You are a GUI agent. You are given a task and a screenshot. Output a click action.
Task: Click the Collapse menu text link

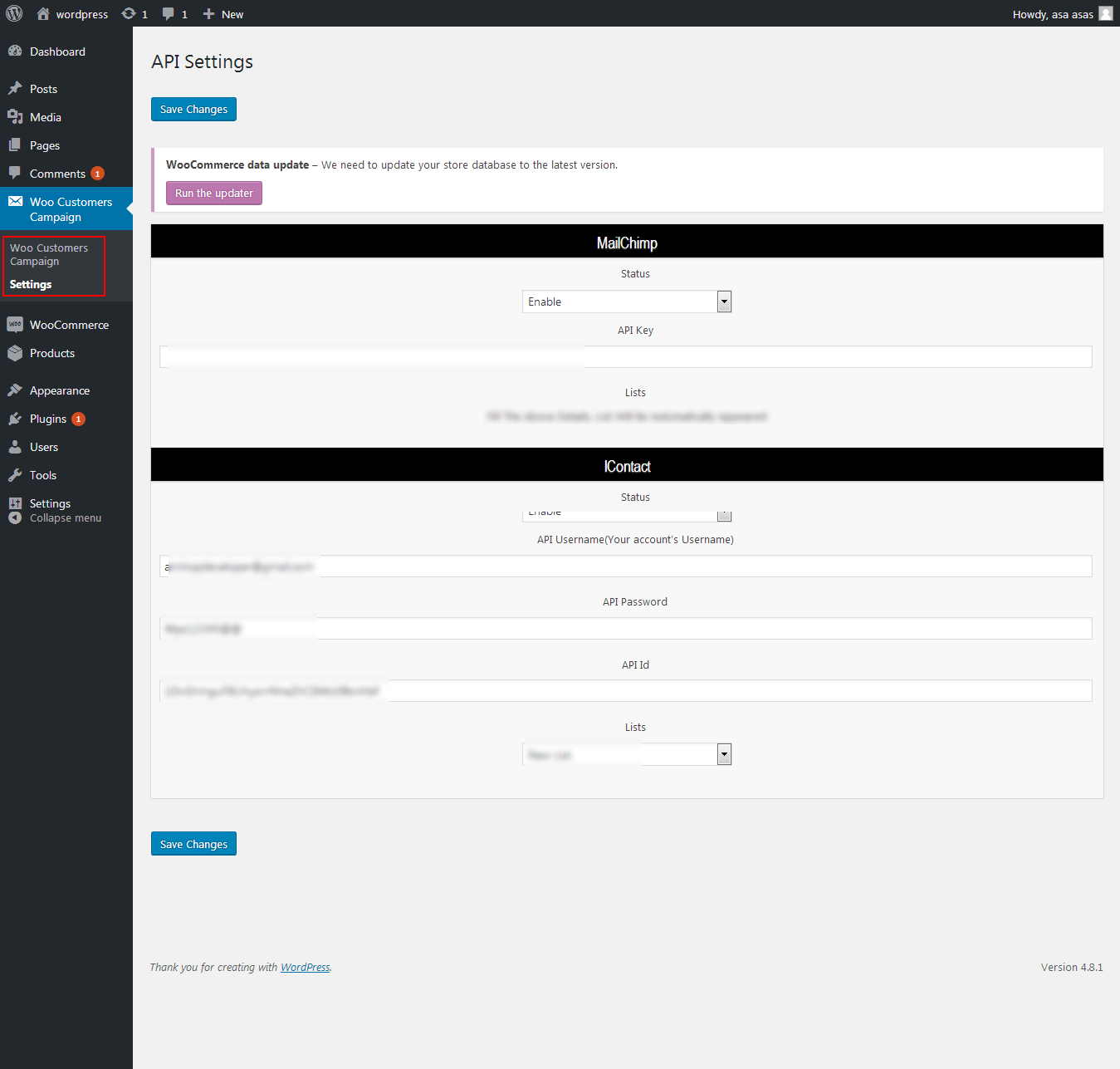(x=66, y=517)
